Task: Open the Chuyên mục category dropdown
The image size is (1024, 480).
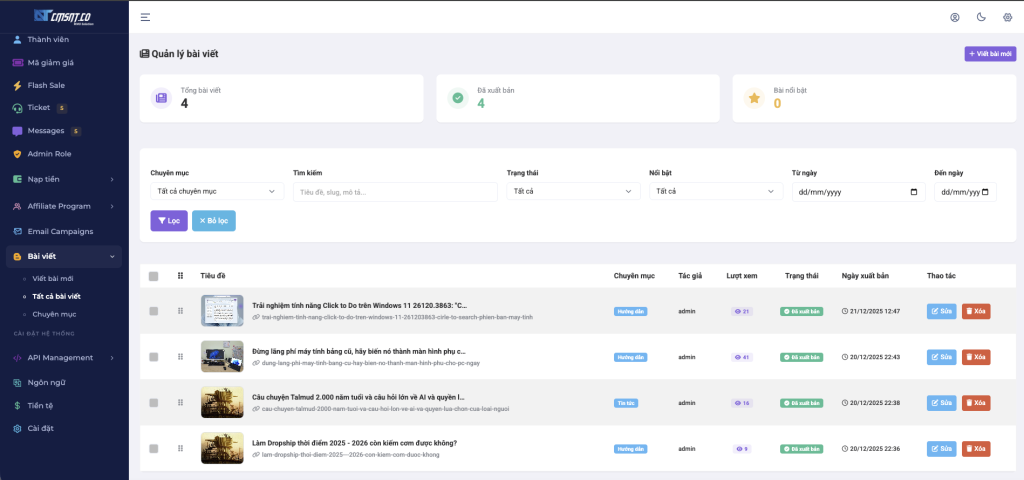Action: [x=216, y=191]
